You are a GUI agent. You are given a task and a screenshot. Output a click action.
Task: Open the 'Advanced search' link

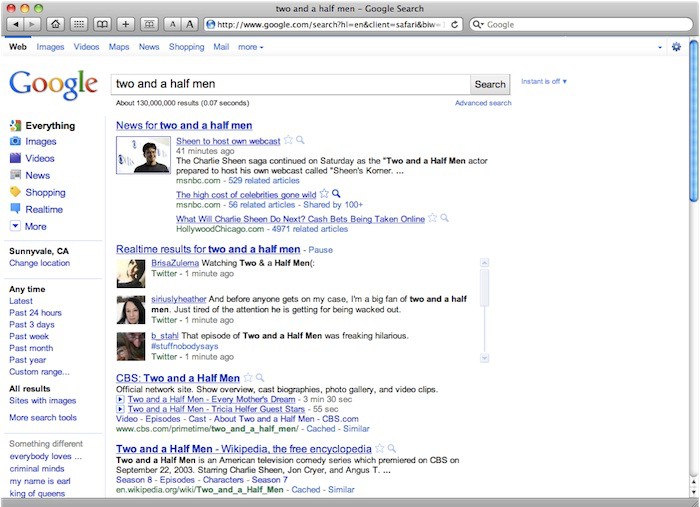pyautogui.click(x=483, y=103)
